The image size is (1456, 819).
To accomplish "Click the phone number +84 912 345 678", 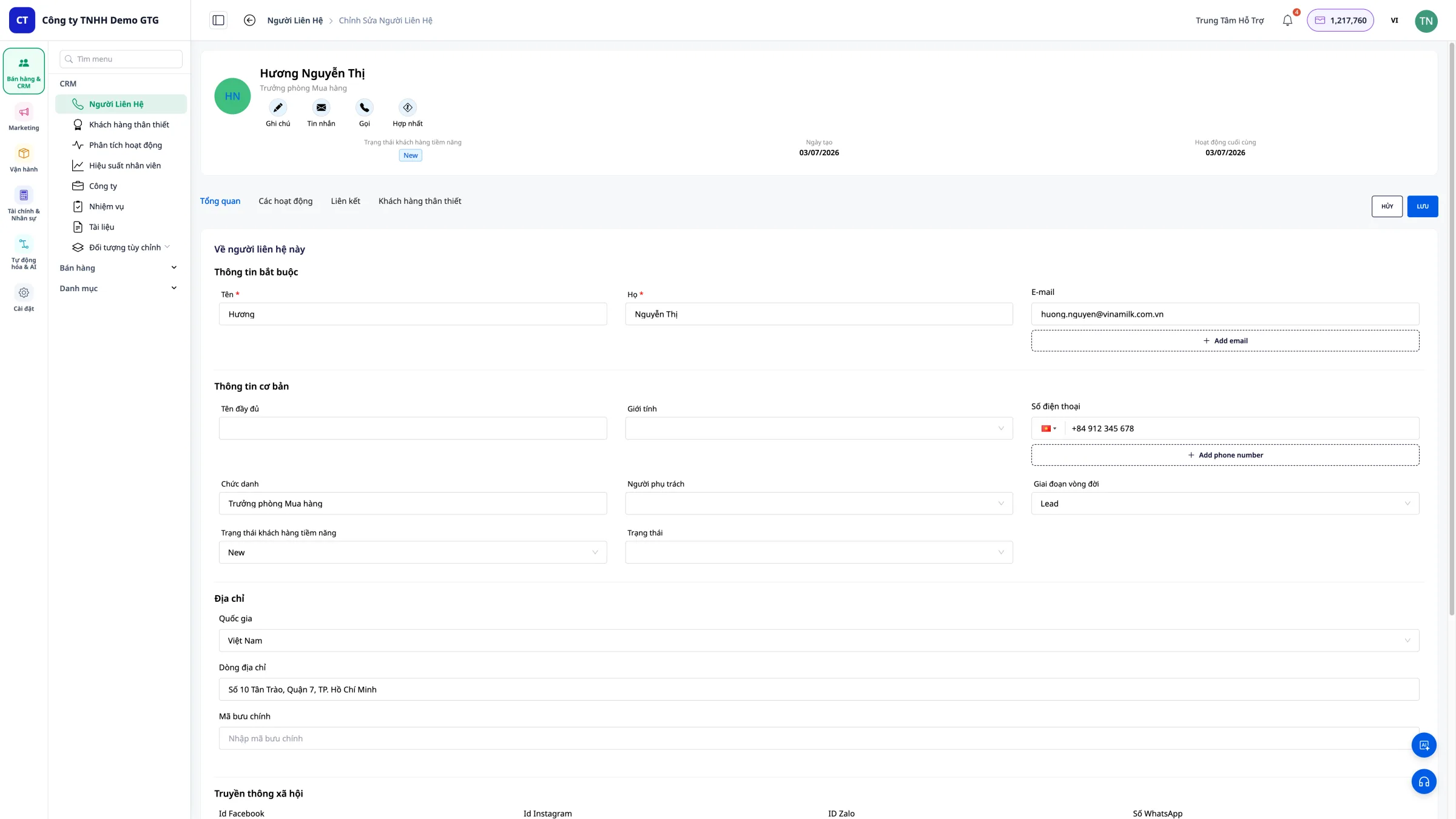I will click(1241, 428).
